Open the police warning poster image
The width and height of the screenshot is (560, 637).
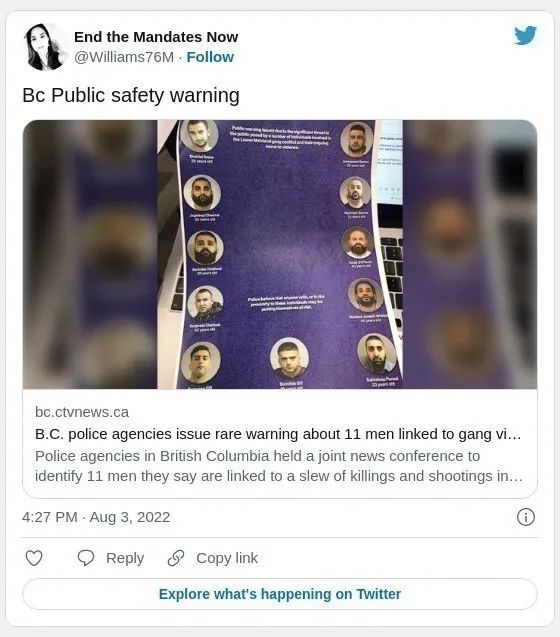(x=280, y=254)
